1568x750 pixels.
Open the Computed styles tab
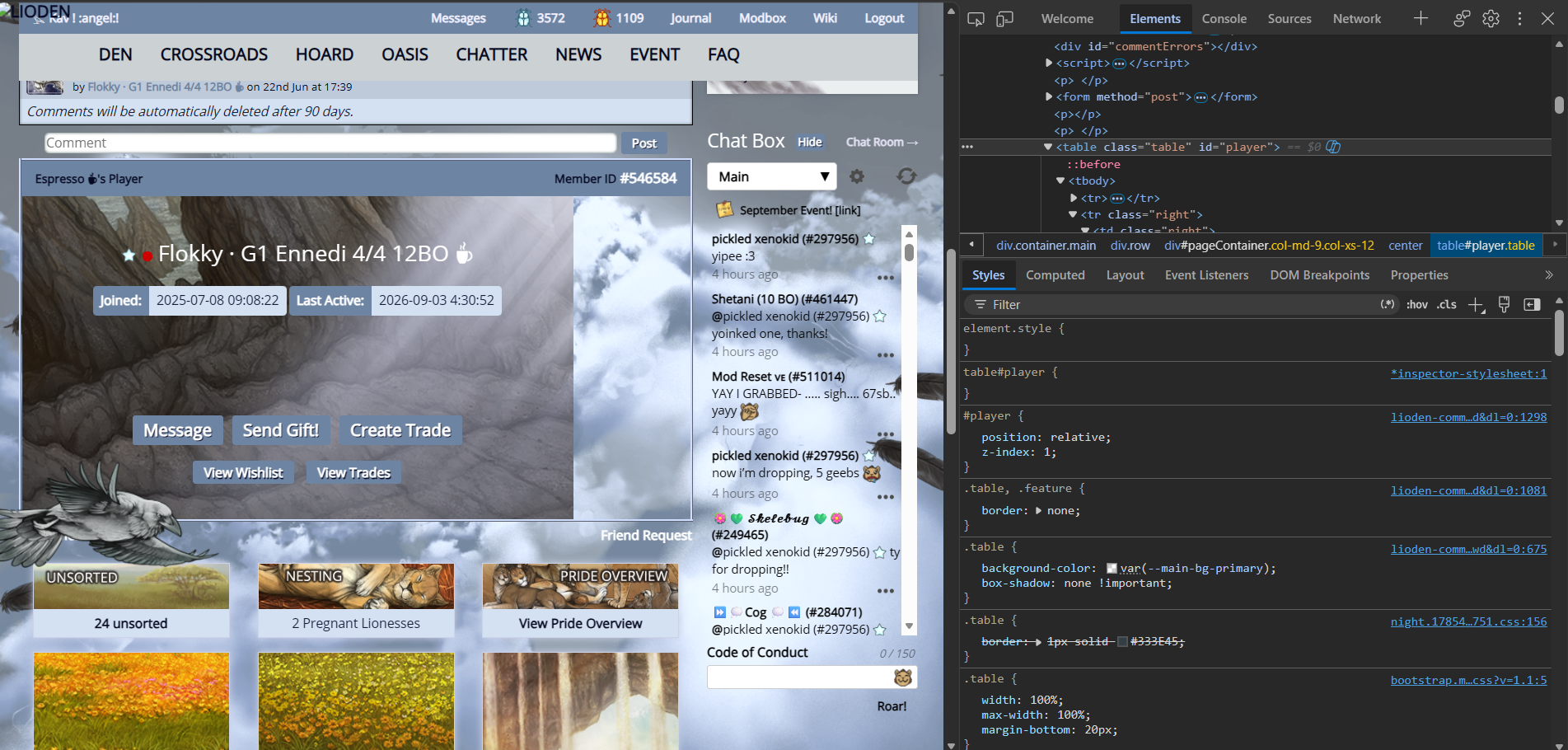pos(1055,275)
